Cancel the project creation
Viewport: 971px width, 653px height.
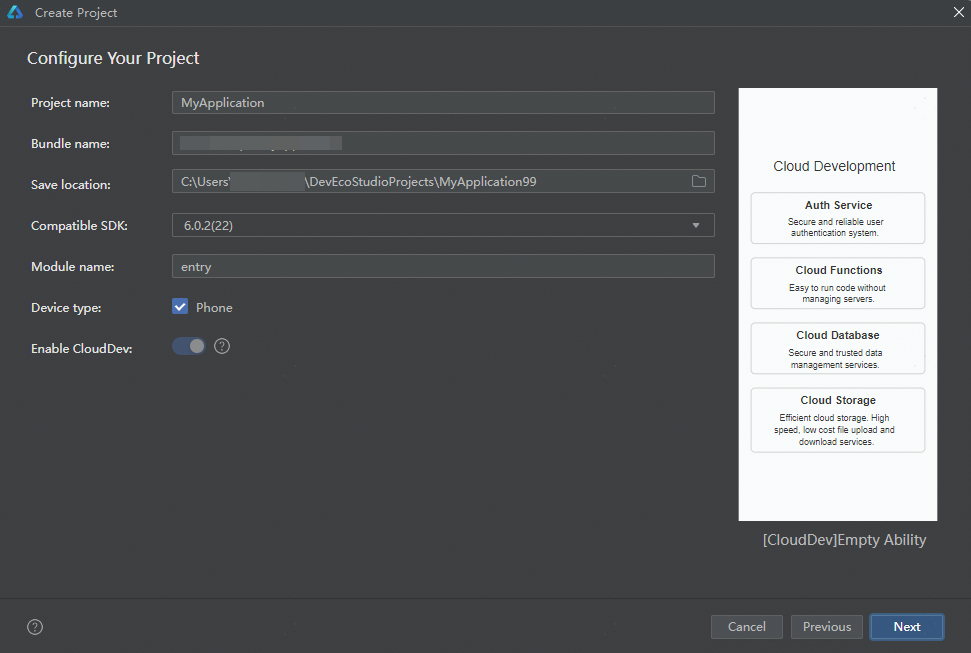coord(746,627)
